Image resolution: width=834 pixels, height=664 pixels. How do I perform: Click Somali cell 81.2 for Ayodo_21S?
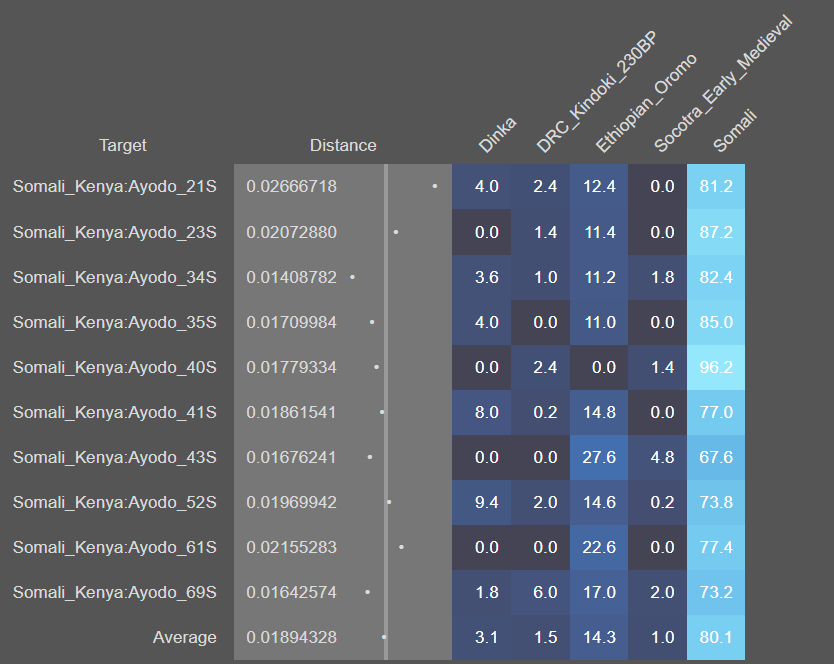coord(716,187)
